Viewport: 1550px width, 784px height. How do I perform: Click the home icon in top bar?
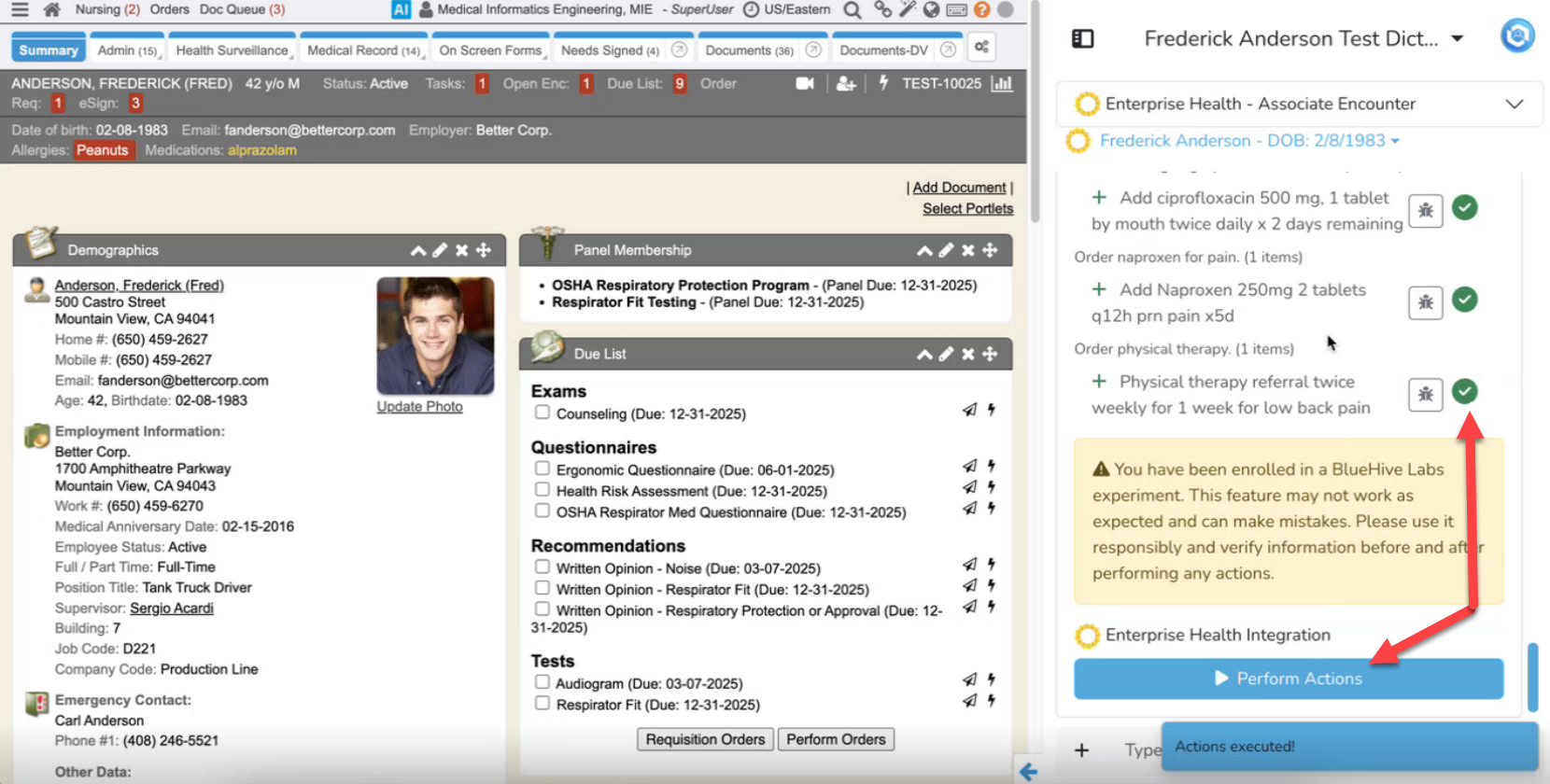(52, 9)
